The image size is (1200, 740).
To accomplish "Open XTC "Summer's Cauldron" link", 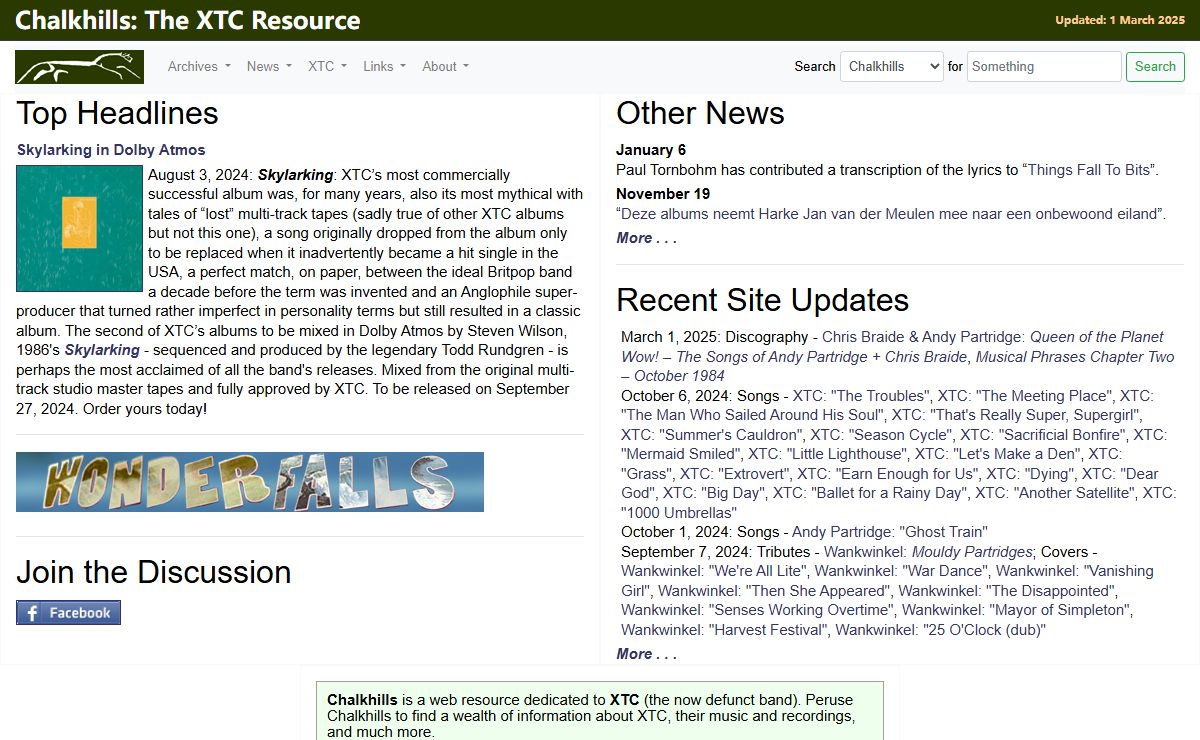I will tap(712, 435).
